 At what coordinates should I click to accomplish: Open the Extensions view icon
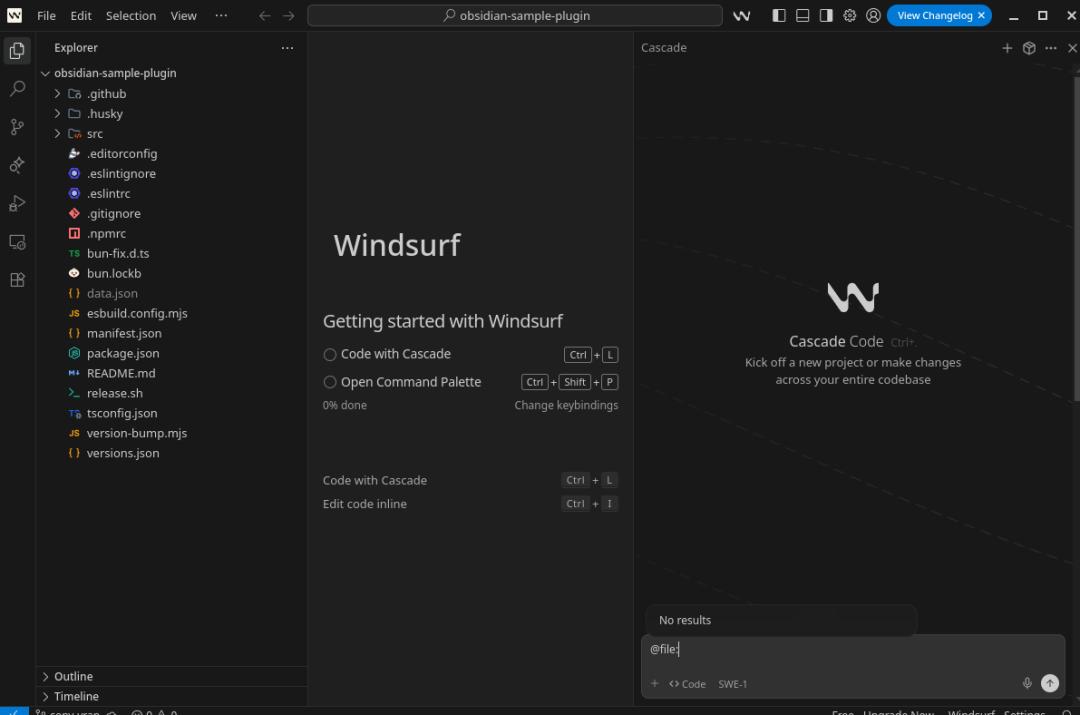(x=17, y=280)
